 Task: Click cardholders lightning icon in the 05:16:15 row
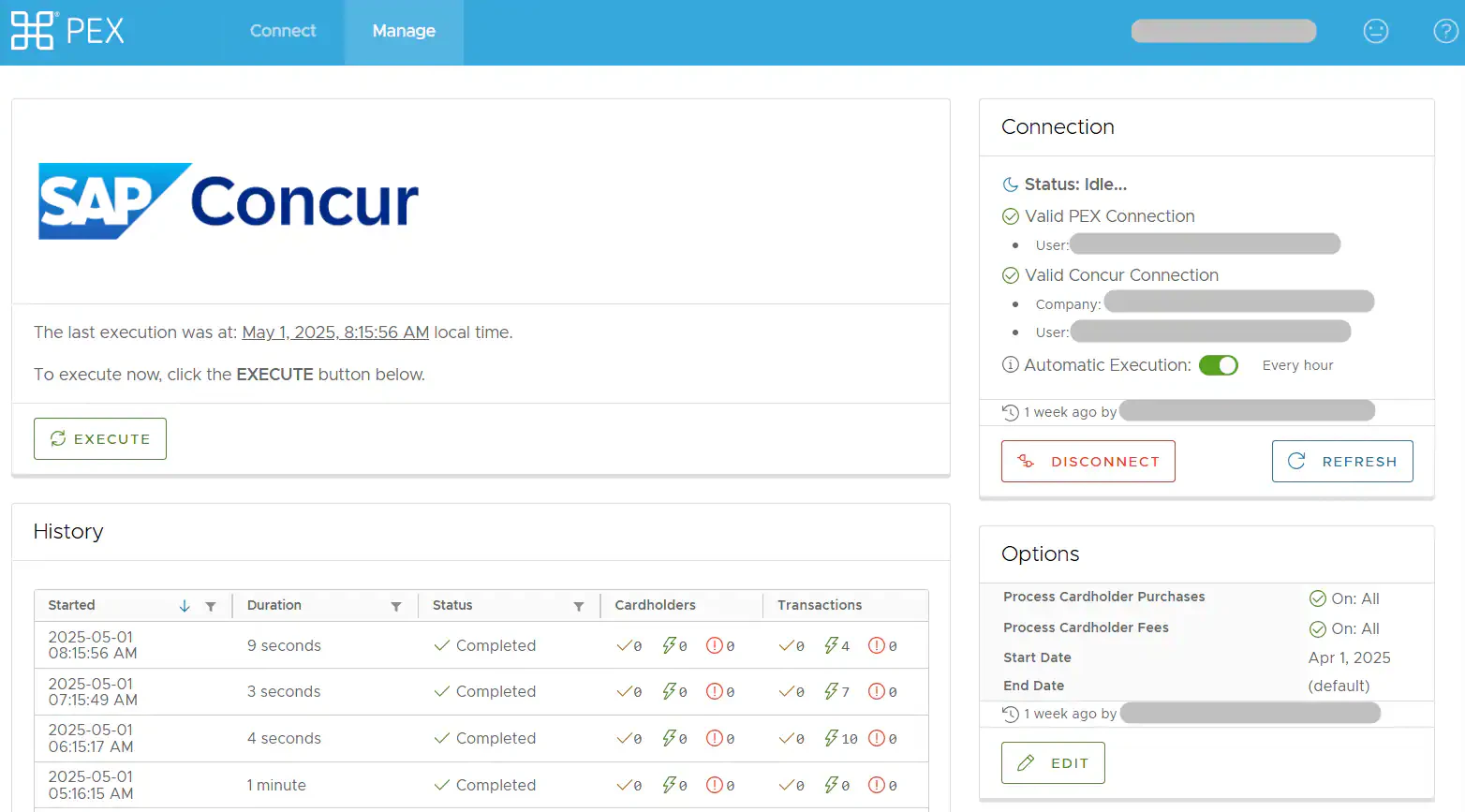click(669, 785)
